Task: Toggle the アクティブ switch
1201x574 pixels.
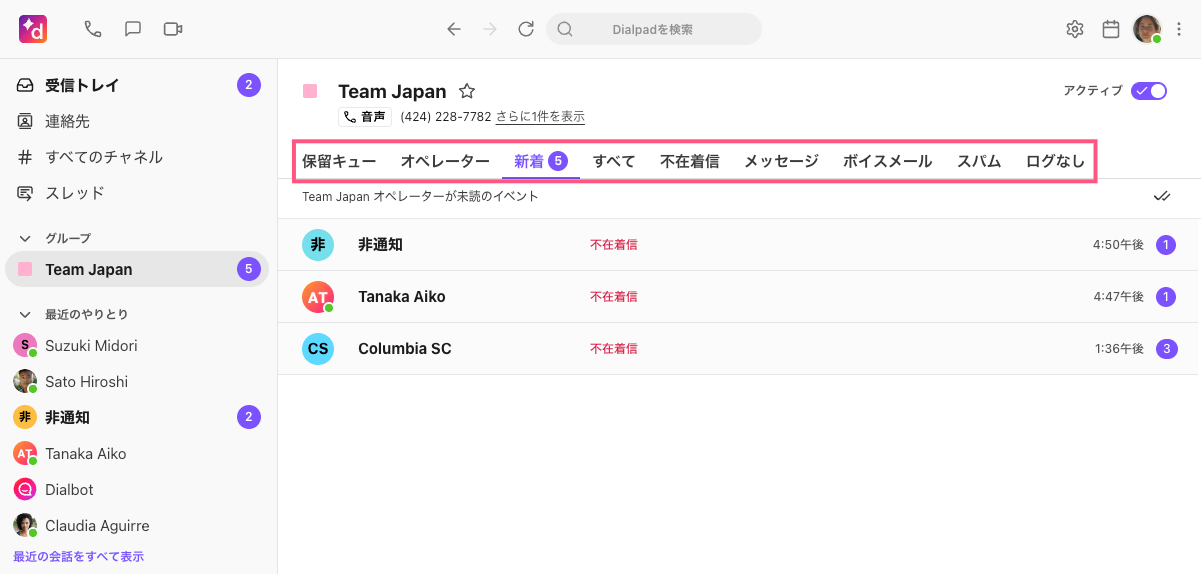Action: coord(1149,91)
